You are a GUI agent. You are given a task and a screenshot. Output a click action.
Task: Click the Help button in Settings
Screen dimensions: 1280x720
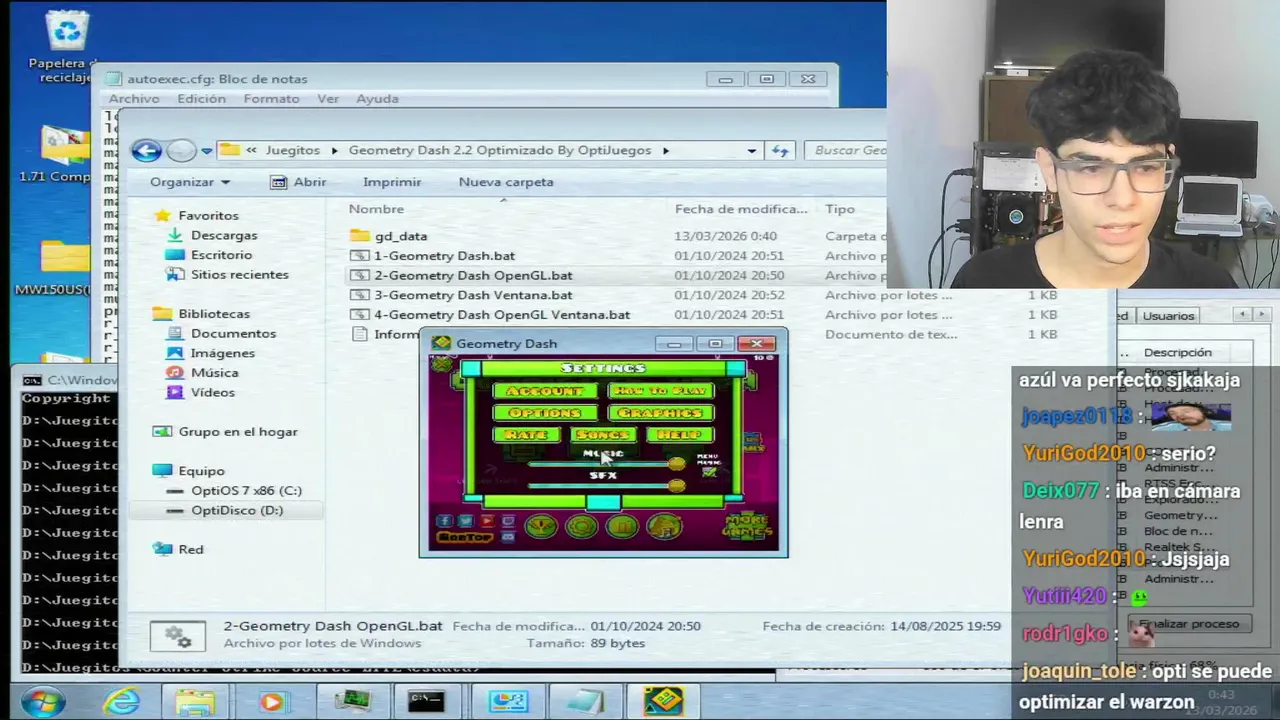[680, 435]
